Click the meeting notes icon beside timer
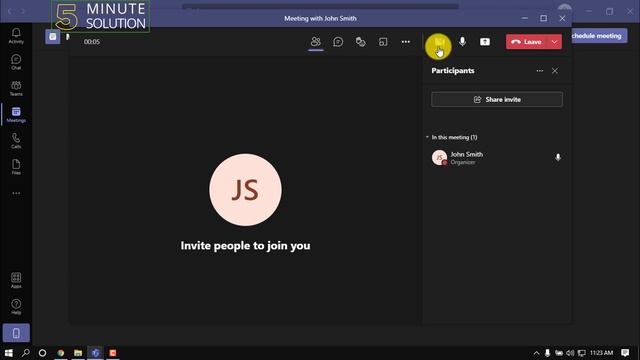This screenshot has width=640, height=360. coord(53,37)
